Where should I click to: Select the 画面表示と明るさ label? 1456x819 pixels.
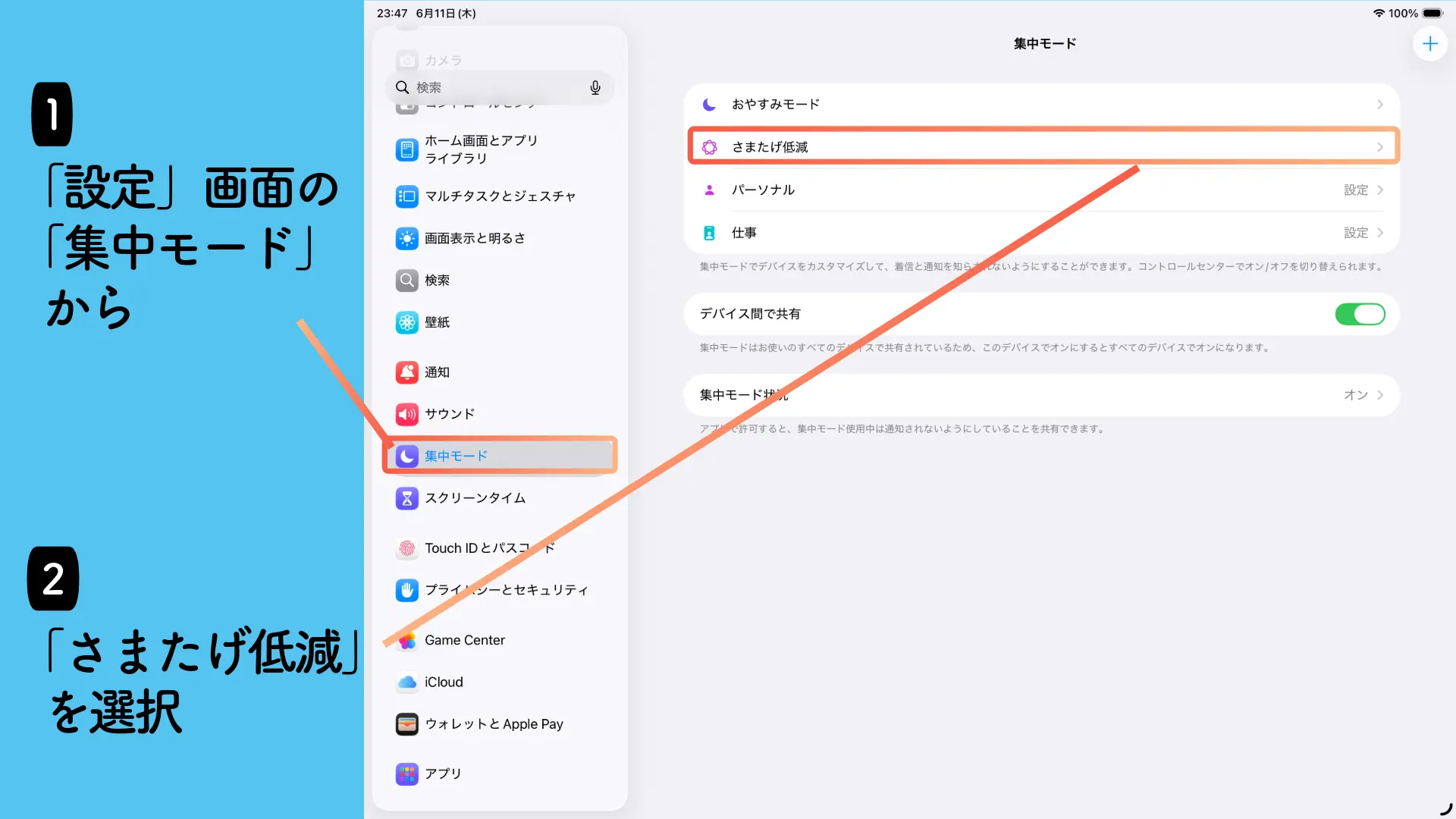pos(475,239)
